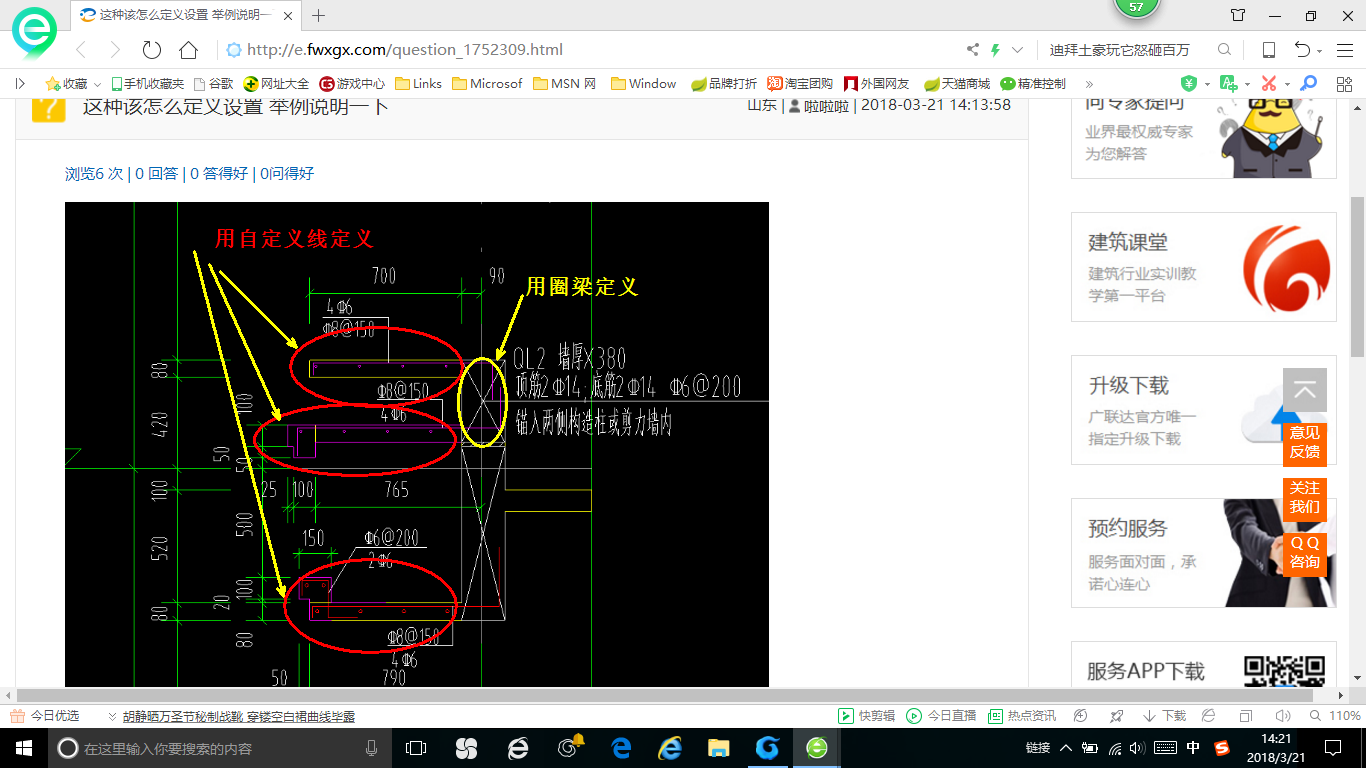Viewport: 1366px width, 768px height.
Task: Open the 外国网友 bookmark
Action: pos(877,84)
